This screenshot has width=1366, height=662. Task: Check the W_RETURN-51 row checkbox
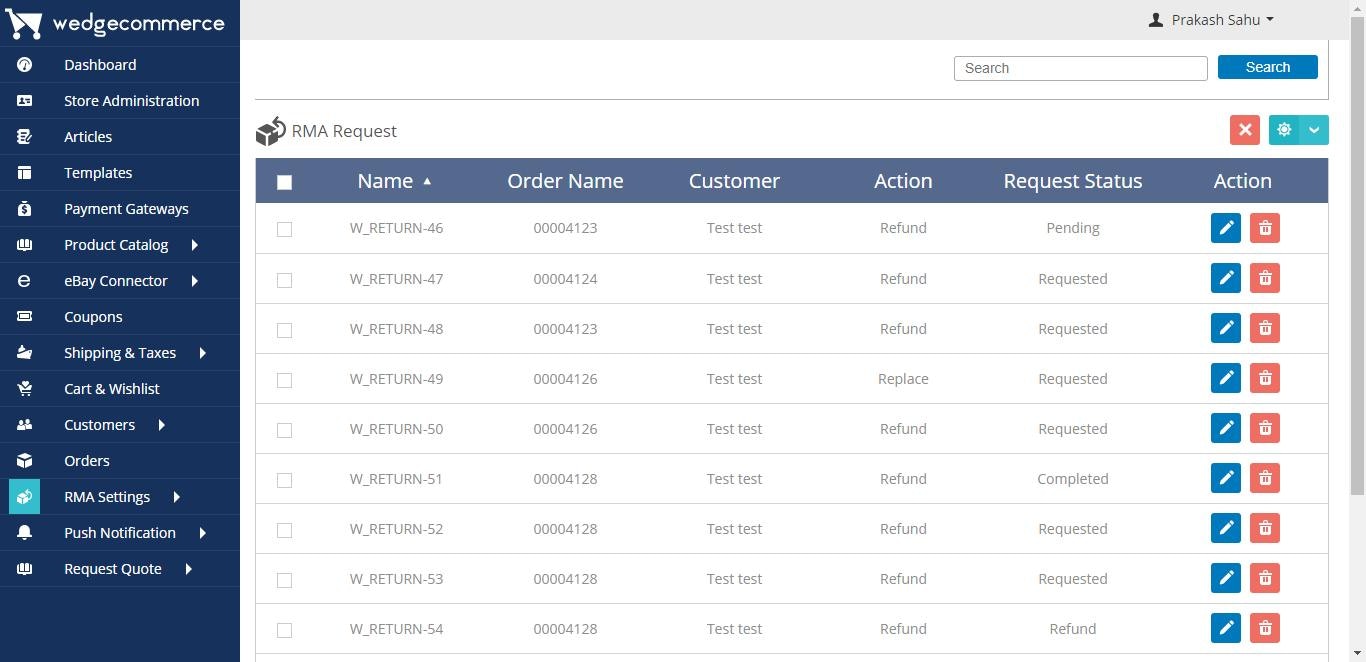tap(284, 480)
